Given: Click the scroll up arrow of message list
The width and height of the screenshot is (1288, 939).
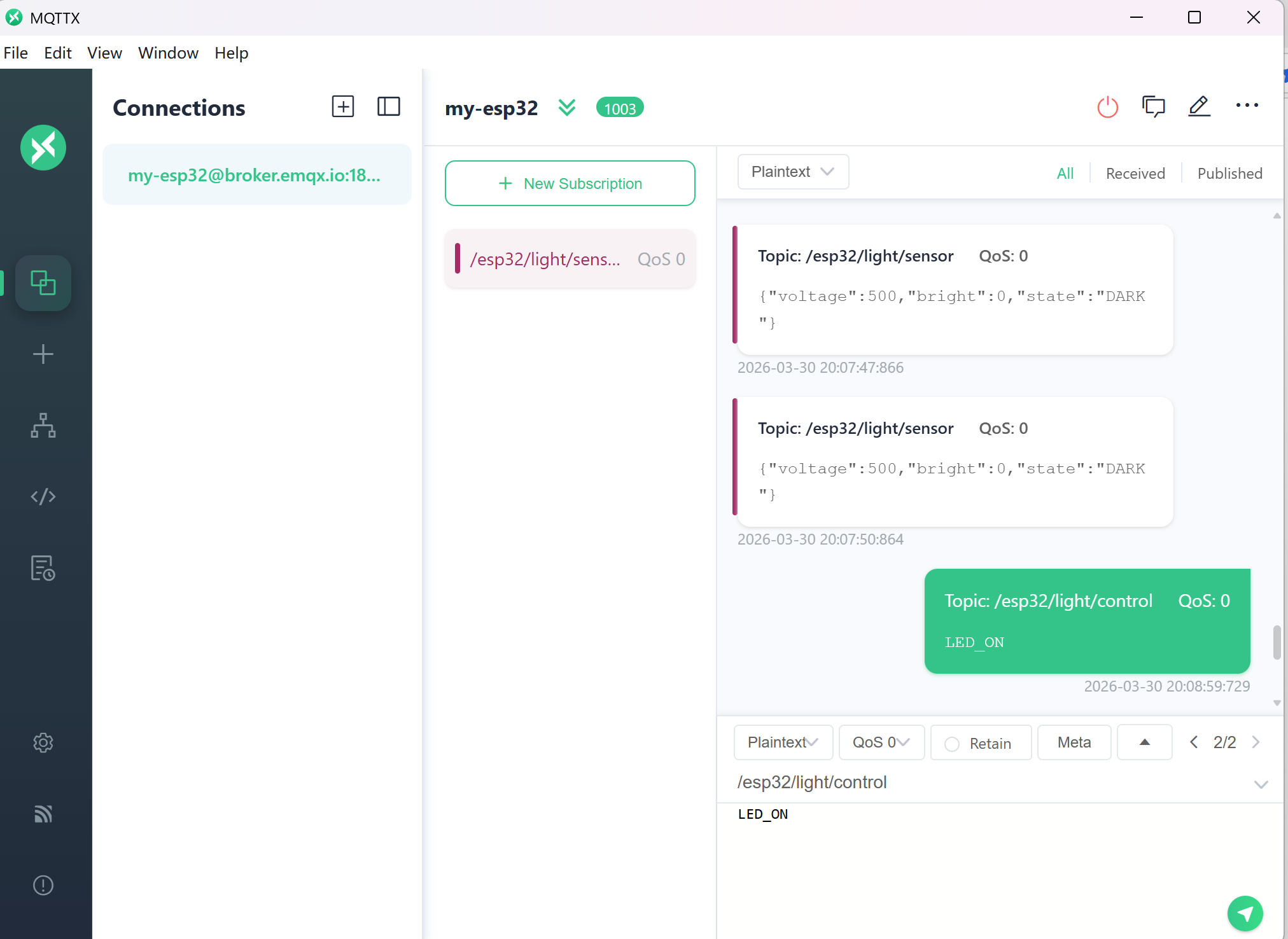Looking at the screenshot, I should (1277, 216).
